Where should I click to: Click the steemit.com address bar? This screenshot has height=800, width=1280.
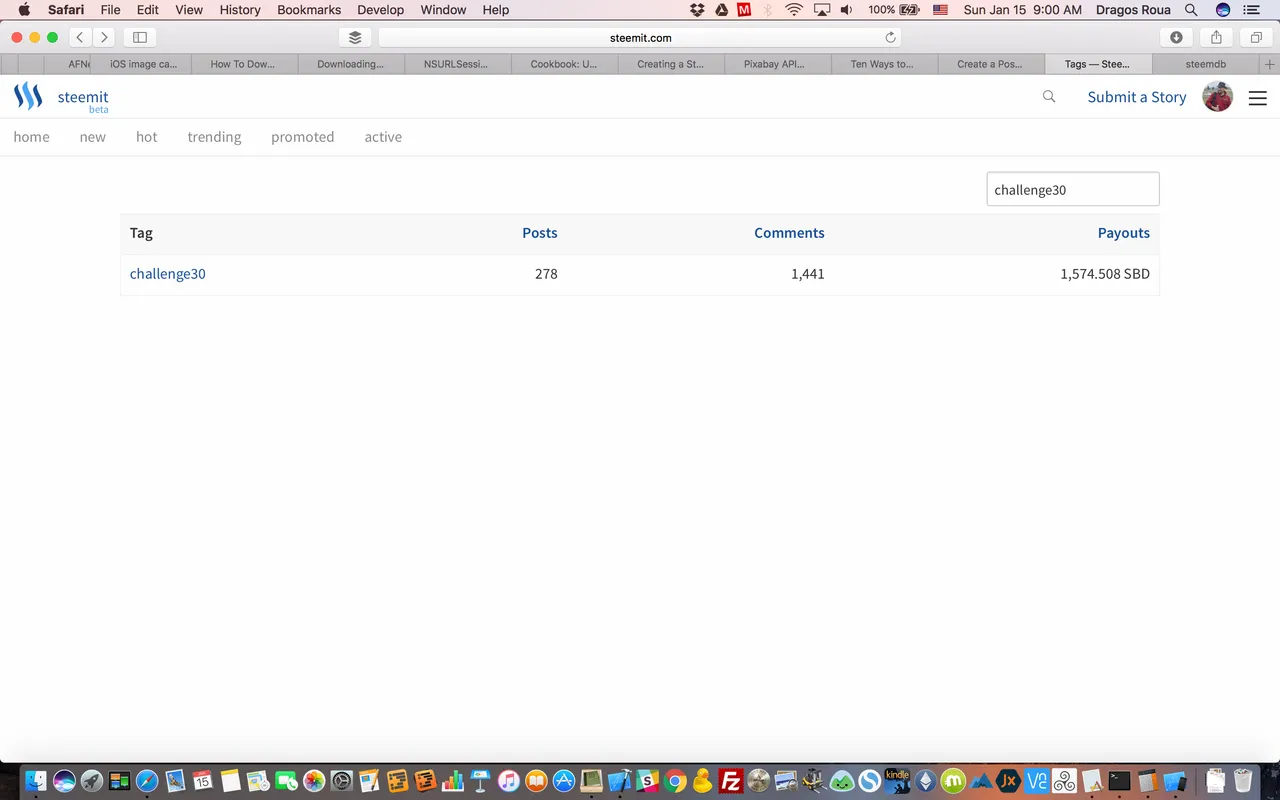640,37
